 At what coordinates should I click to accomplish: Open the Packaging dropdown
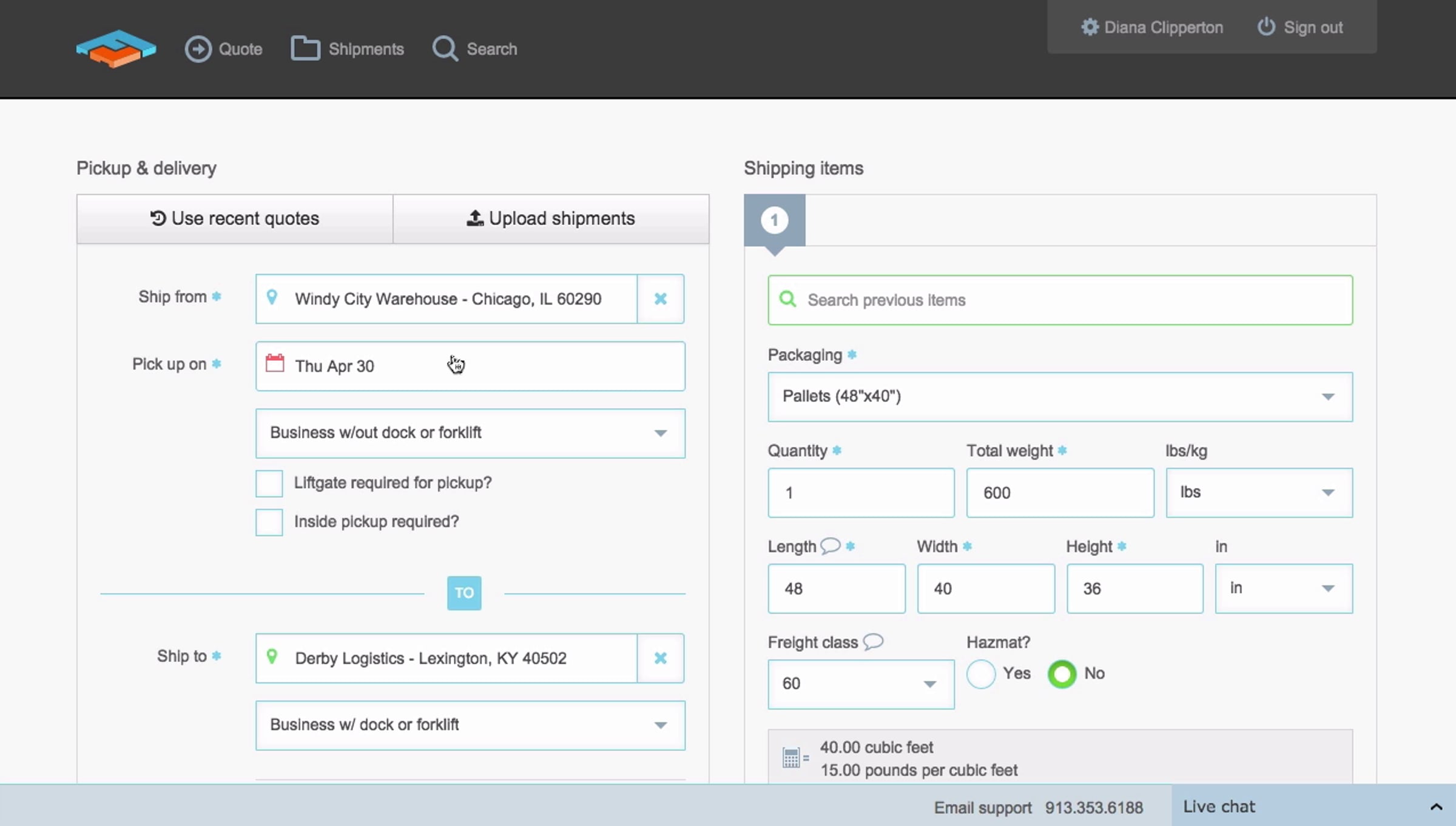point(1059,397)
